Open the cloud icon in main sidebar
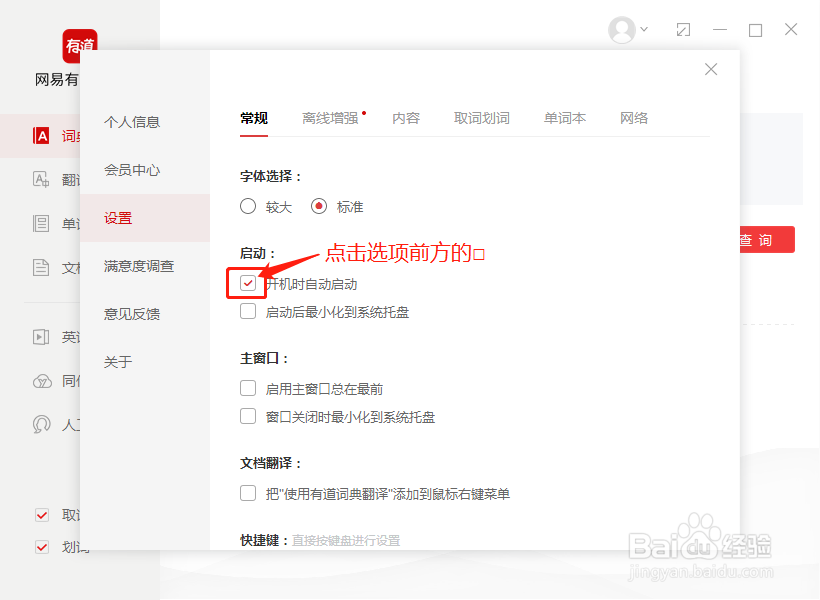This screenshot has height=600, width=820. pyautogui.click(x=41, y=381)
